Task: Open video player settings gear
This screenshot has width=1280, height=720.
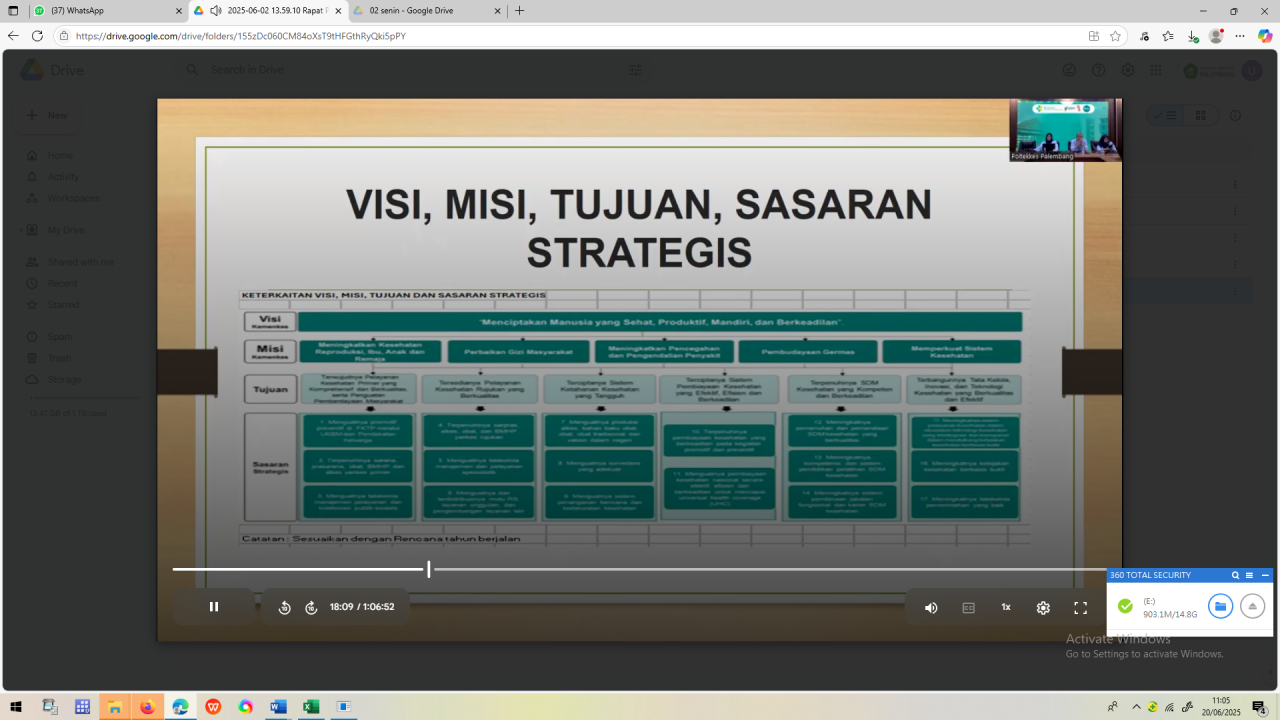Action: (1043, 607)
